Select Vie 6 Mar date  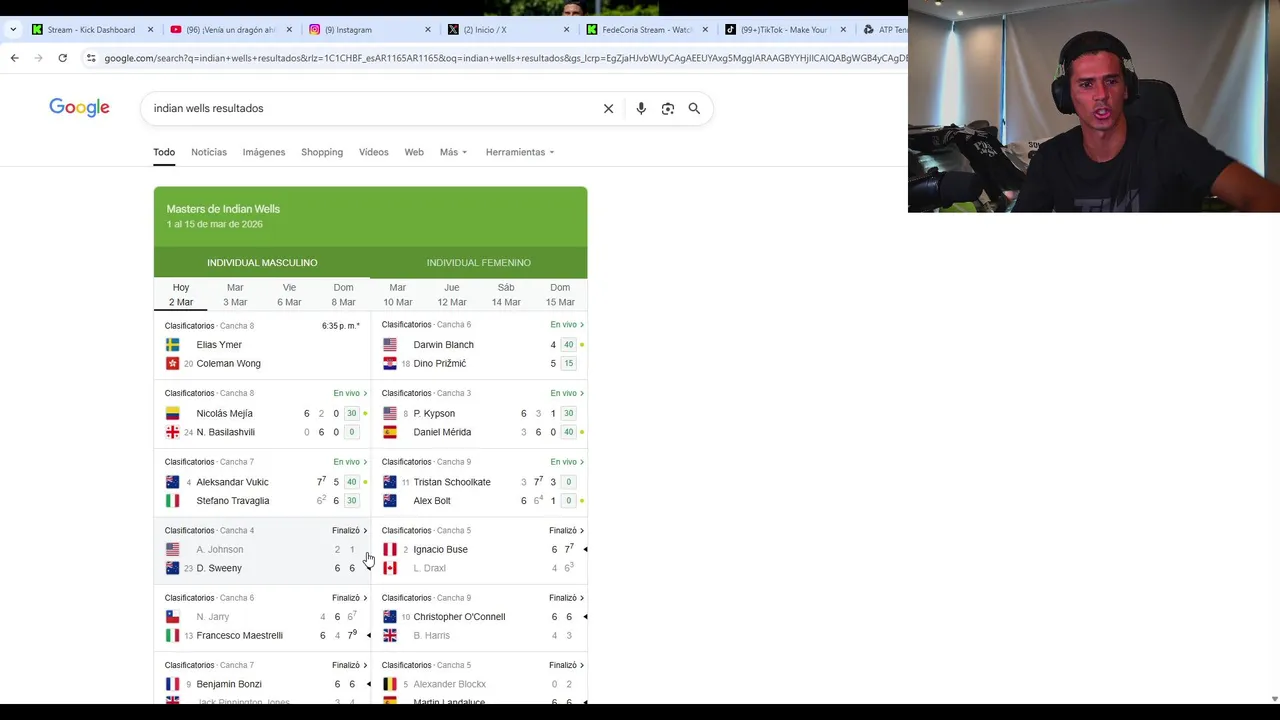click(289, 295)
